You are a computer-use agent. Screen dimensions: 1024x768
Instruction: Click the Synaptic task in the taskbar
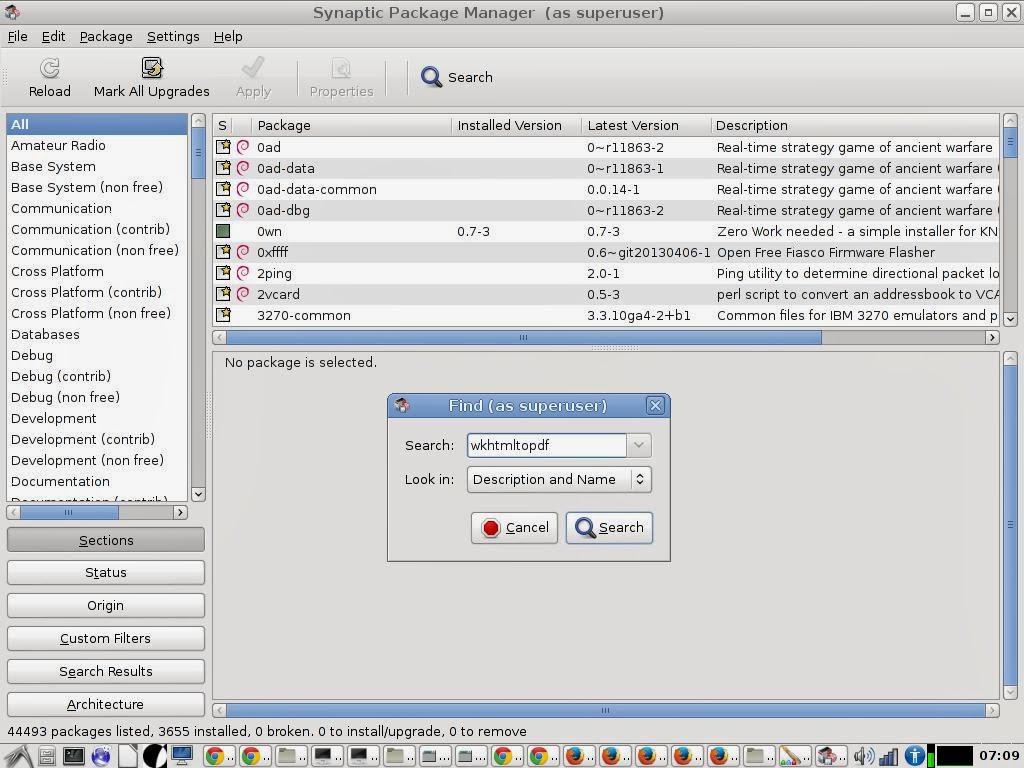[x=829, y=756]
